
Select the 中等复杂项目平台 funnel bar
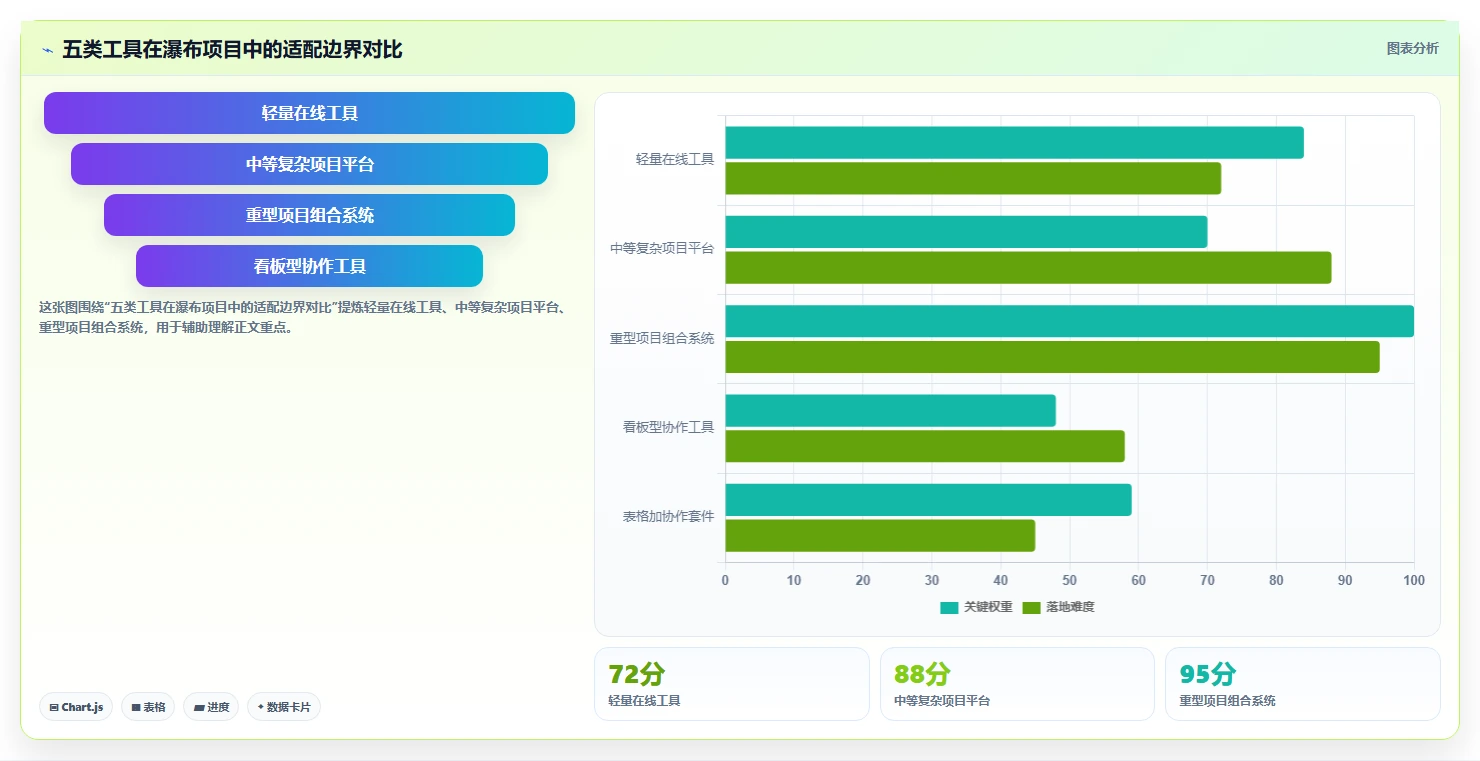[309, 164]
